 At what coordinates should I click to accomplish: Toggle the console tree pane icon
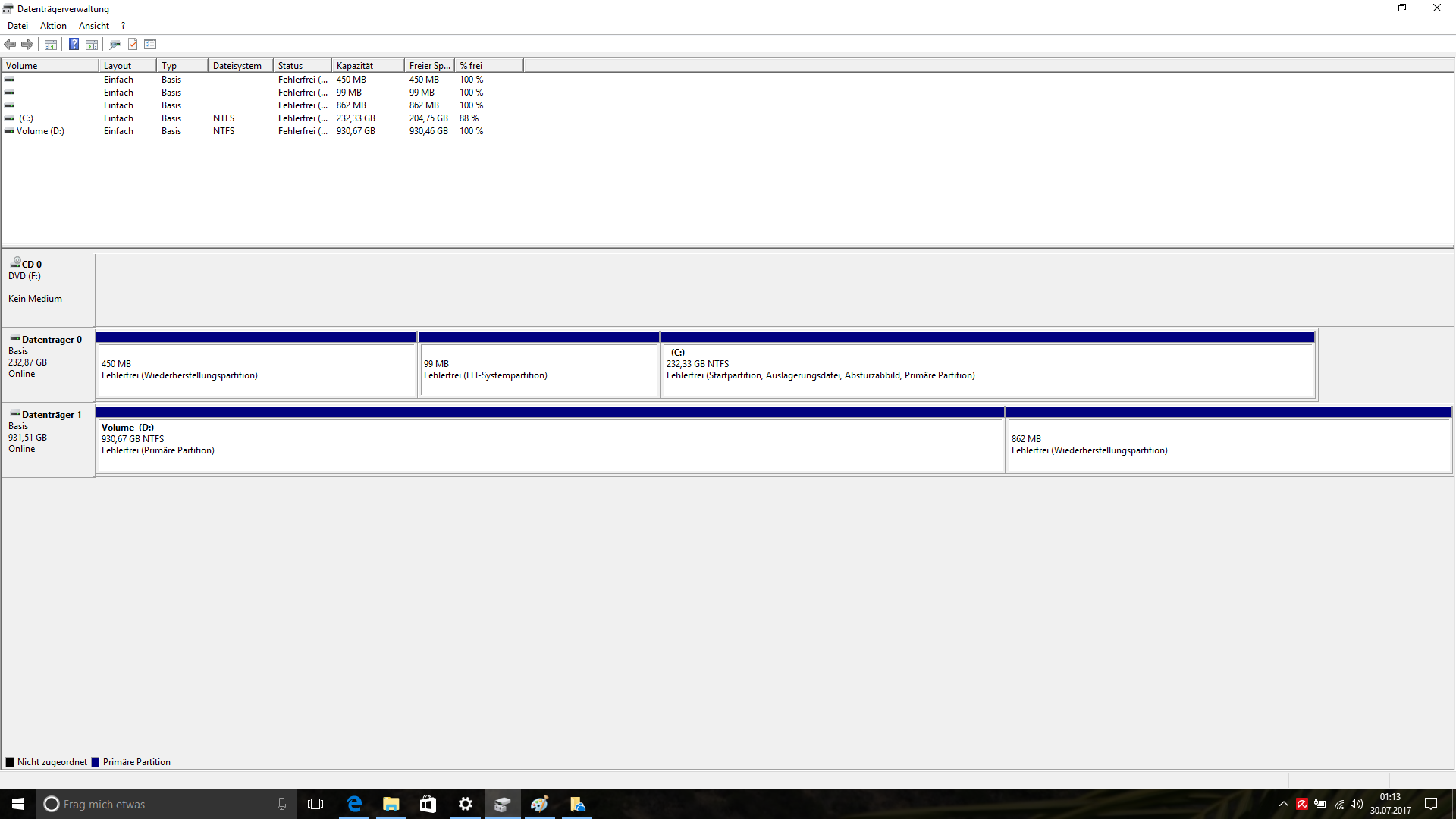coord(51,45)
